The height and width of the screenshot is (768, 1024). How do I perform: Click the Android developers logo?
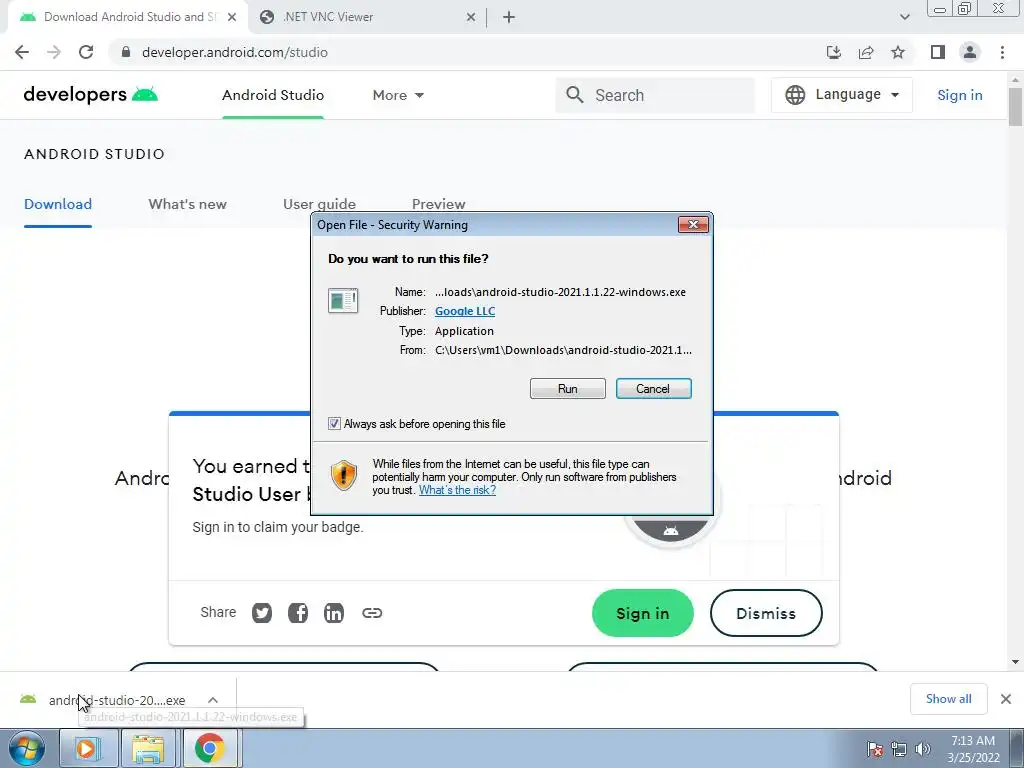91,95
